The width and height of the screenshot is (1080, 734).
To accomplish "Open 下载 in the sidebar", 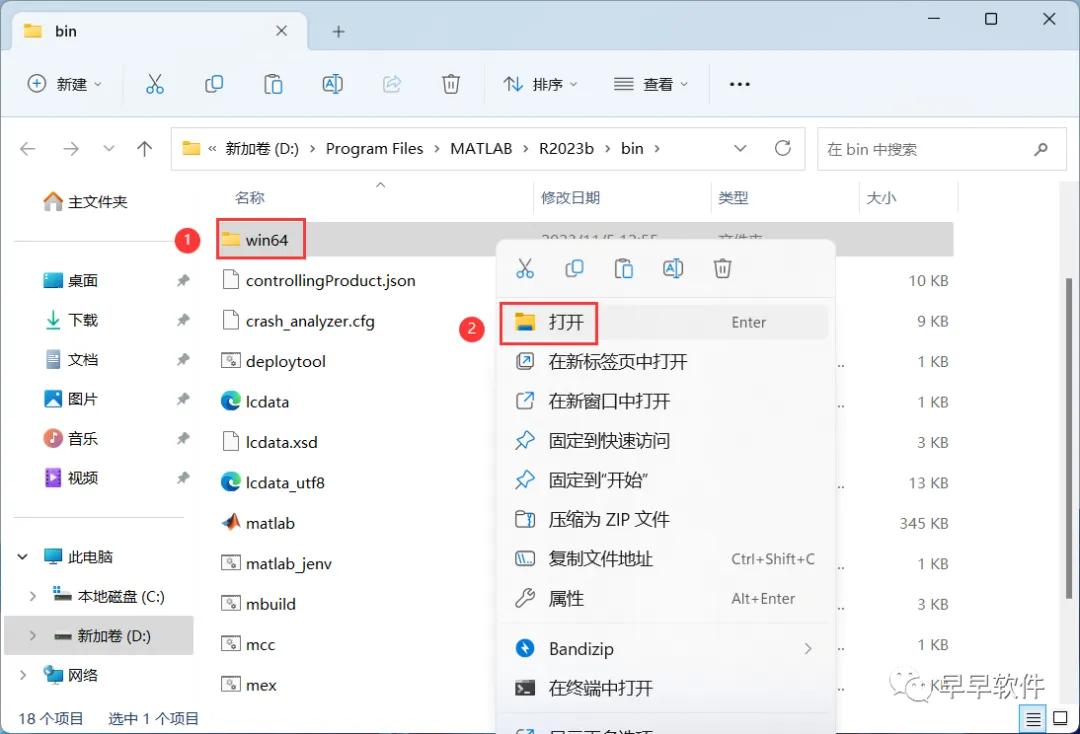I will (70, 320).
